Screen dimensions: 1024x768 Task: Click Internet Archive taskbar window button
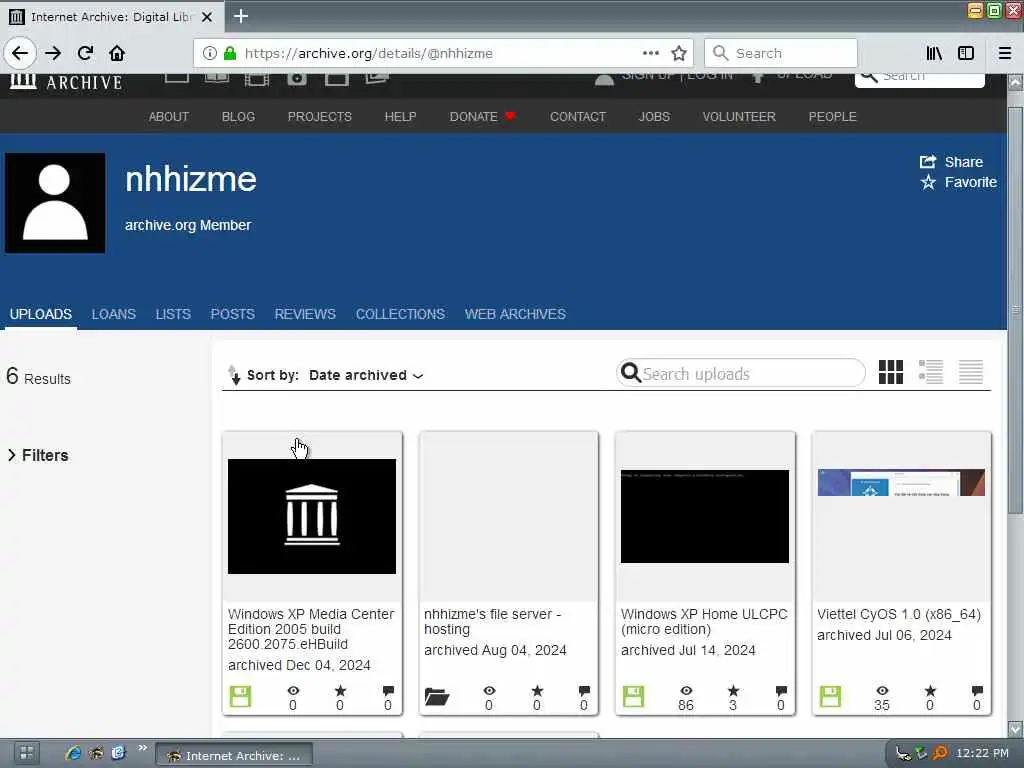coord(234,755)
